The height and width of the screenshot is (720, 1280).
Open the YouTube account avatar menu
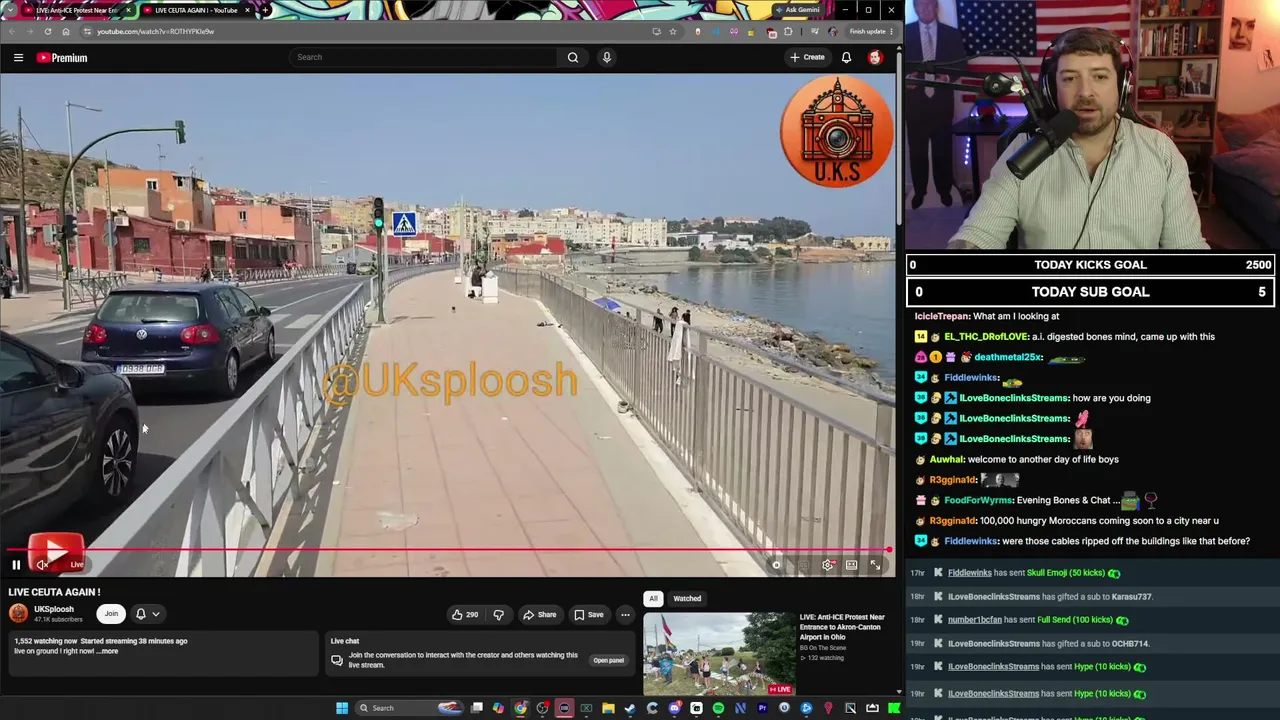pos(875,57)
